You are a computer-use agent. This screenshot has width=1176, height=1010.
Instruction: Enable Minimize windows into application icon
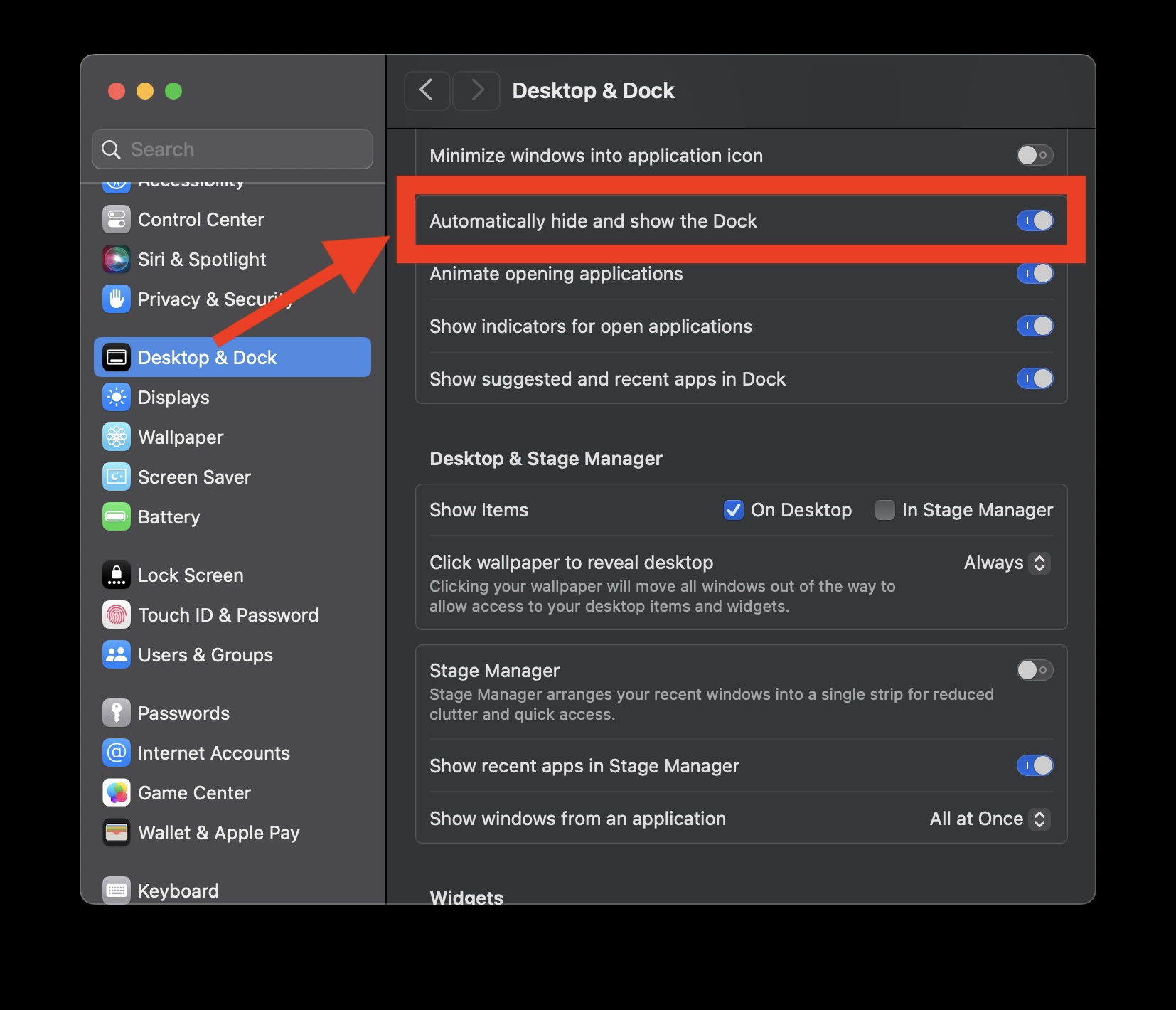(x=1035, y=155)
